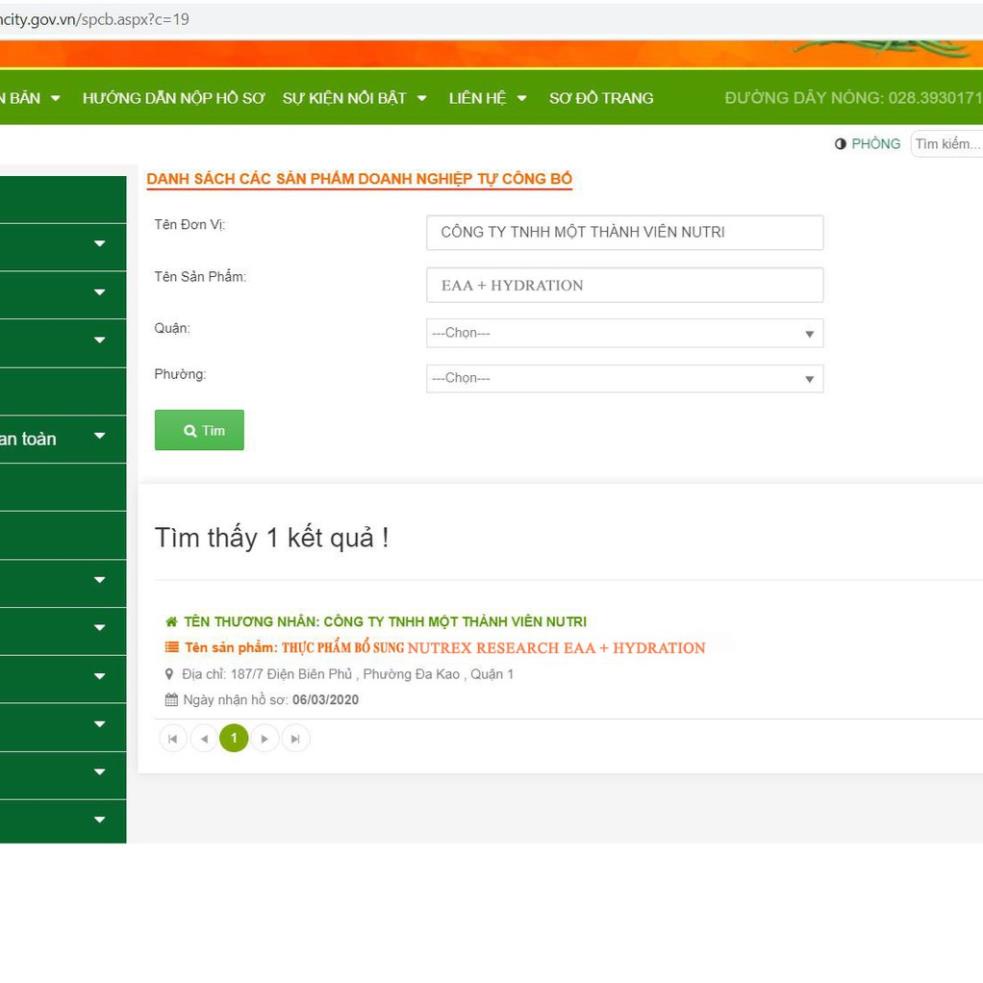983x983 pixels.
Task: Go to the previous results page
Action: [x=204, y=739]
